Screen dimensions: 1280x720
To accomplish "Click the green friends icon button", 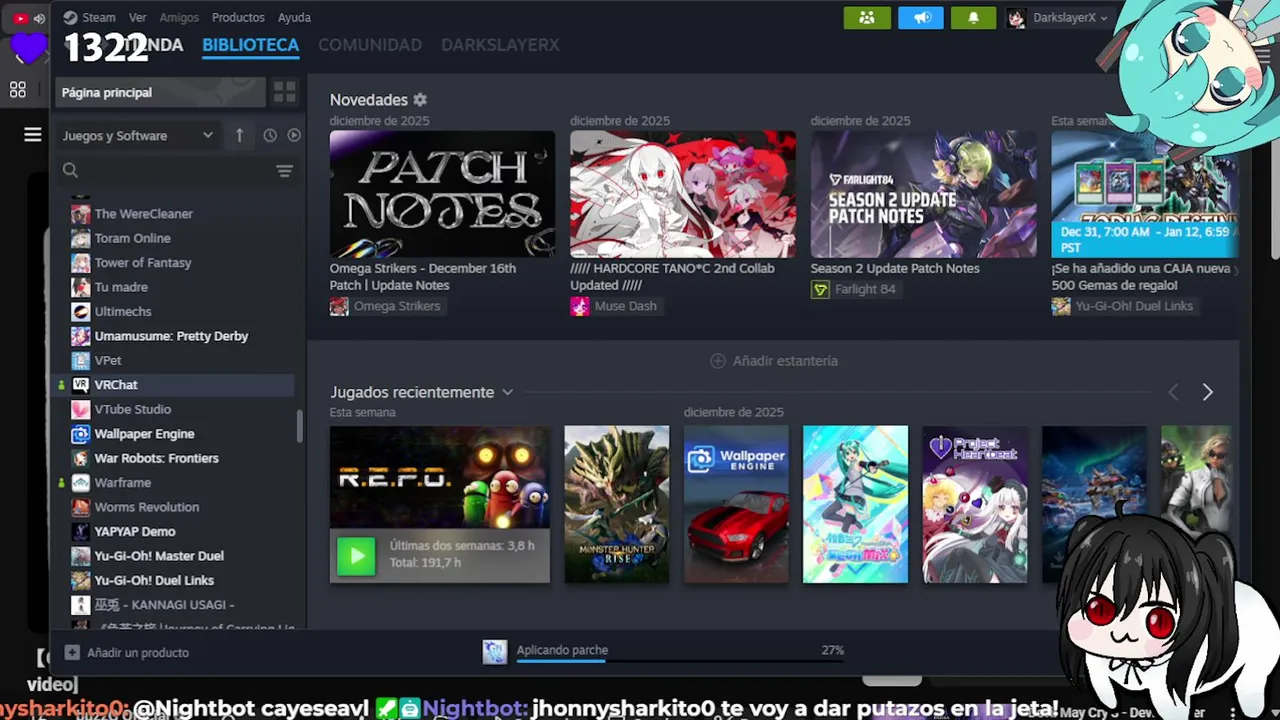I will [x=867, y=18].
